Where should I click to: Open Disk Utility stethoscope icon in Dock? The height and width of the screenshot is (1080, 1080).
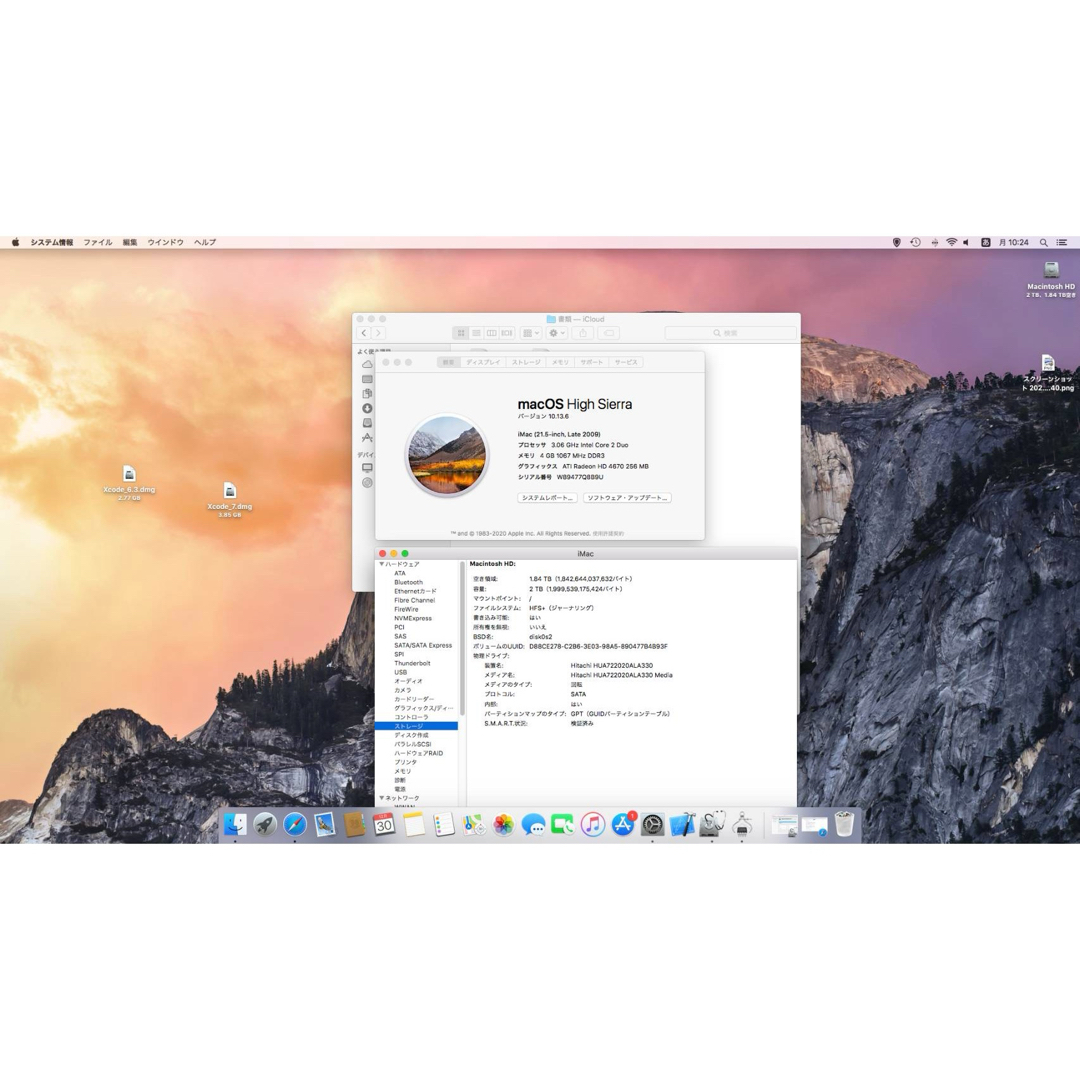(x=712, y=824)
